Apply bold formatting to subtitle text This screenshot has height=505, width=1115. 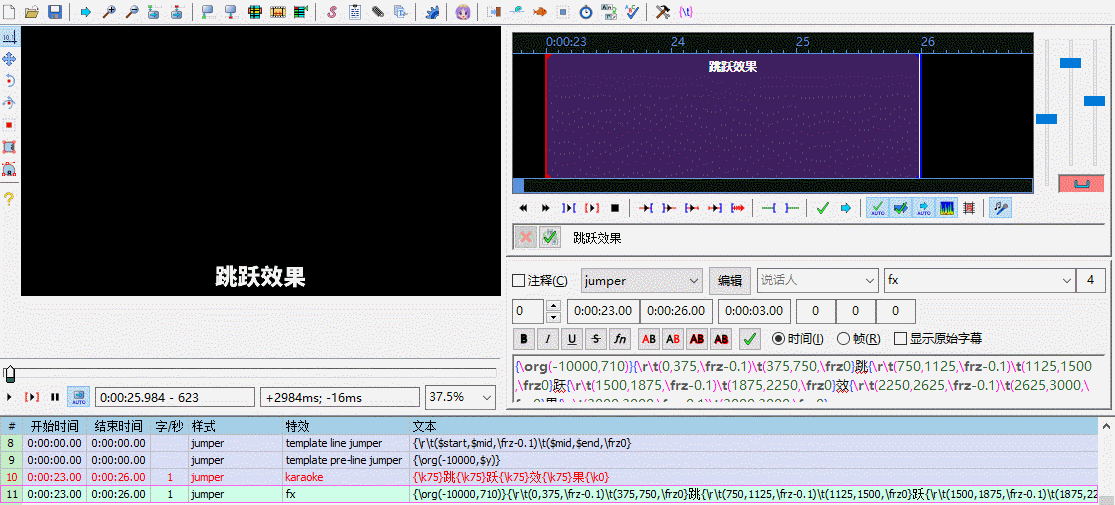523,339
